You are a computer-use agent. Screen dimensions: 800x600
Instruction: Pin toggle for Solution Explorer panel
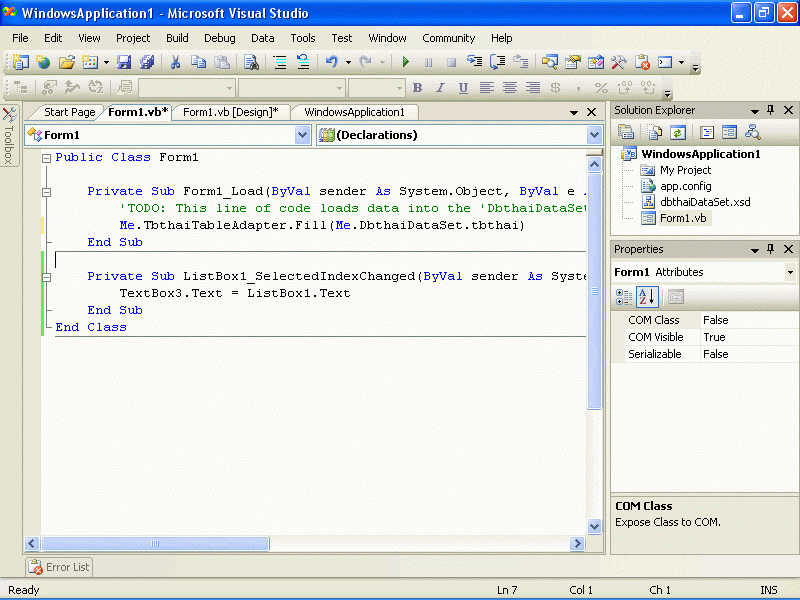pyautogui.click(x=770, y=110)
